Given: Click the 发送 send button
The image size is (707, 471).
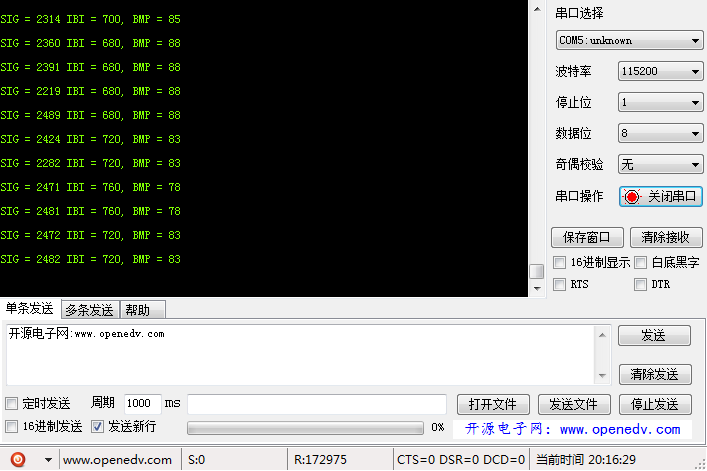Looking at the screenshot, I should [654, 335].
